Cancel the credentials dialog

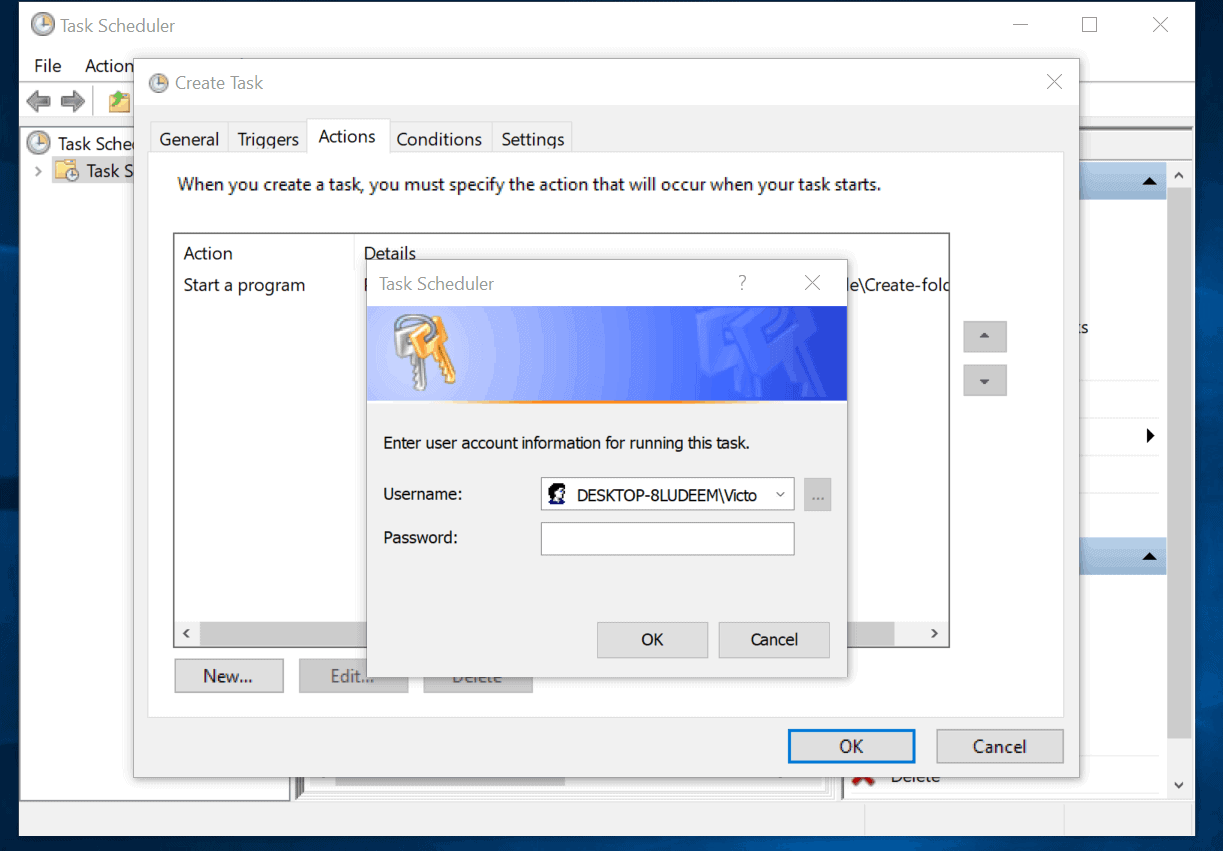774,640
